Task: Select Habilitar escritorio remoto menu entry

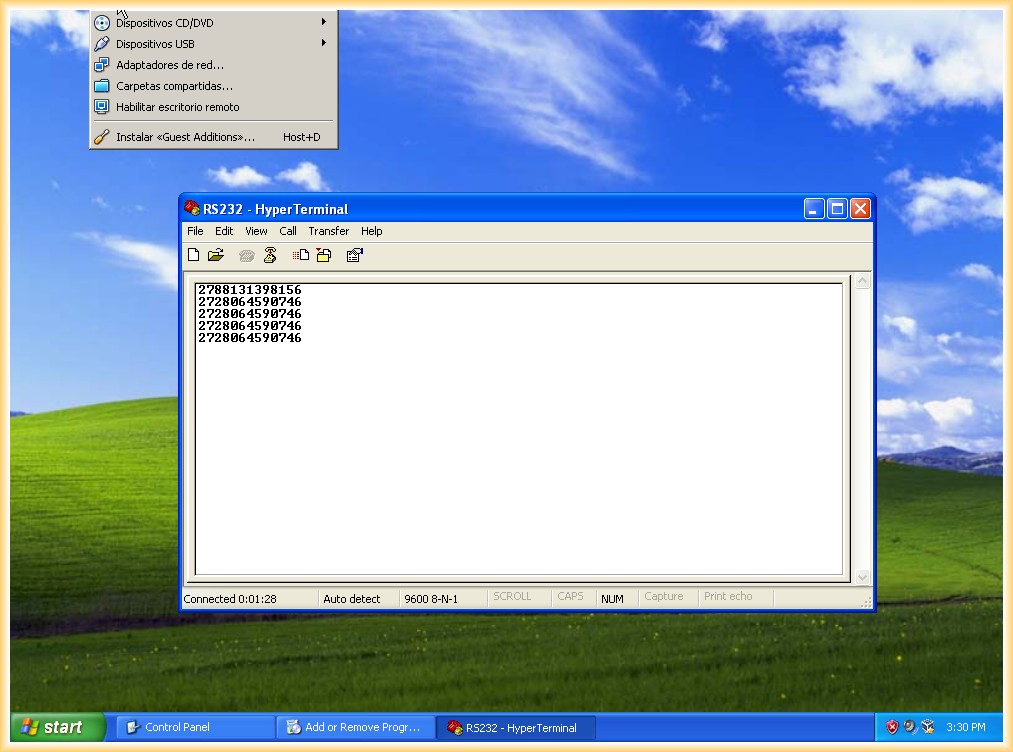Action: click(x=177, y=107)
